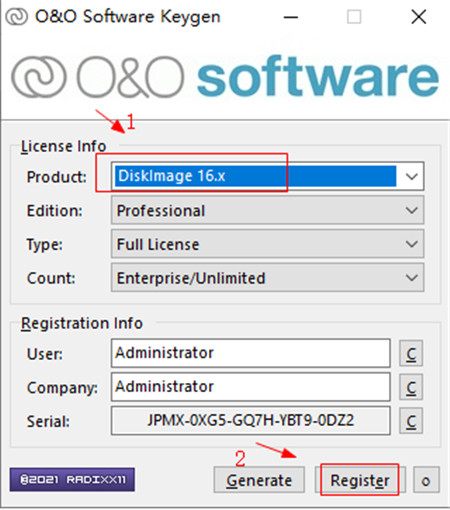Click the small 'o' button beside Register
Screen dimensions: 450x510
426,480
